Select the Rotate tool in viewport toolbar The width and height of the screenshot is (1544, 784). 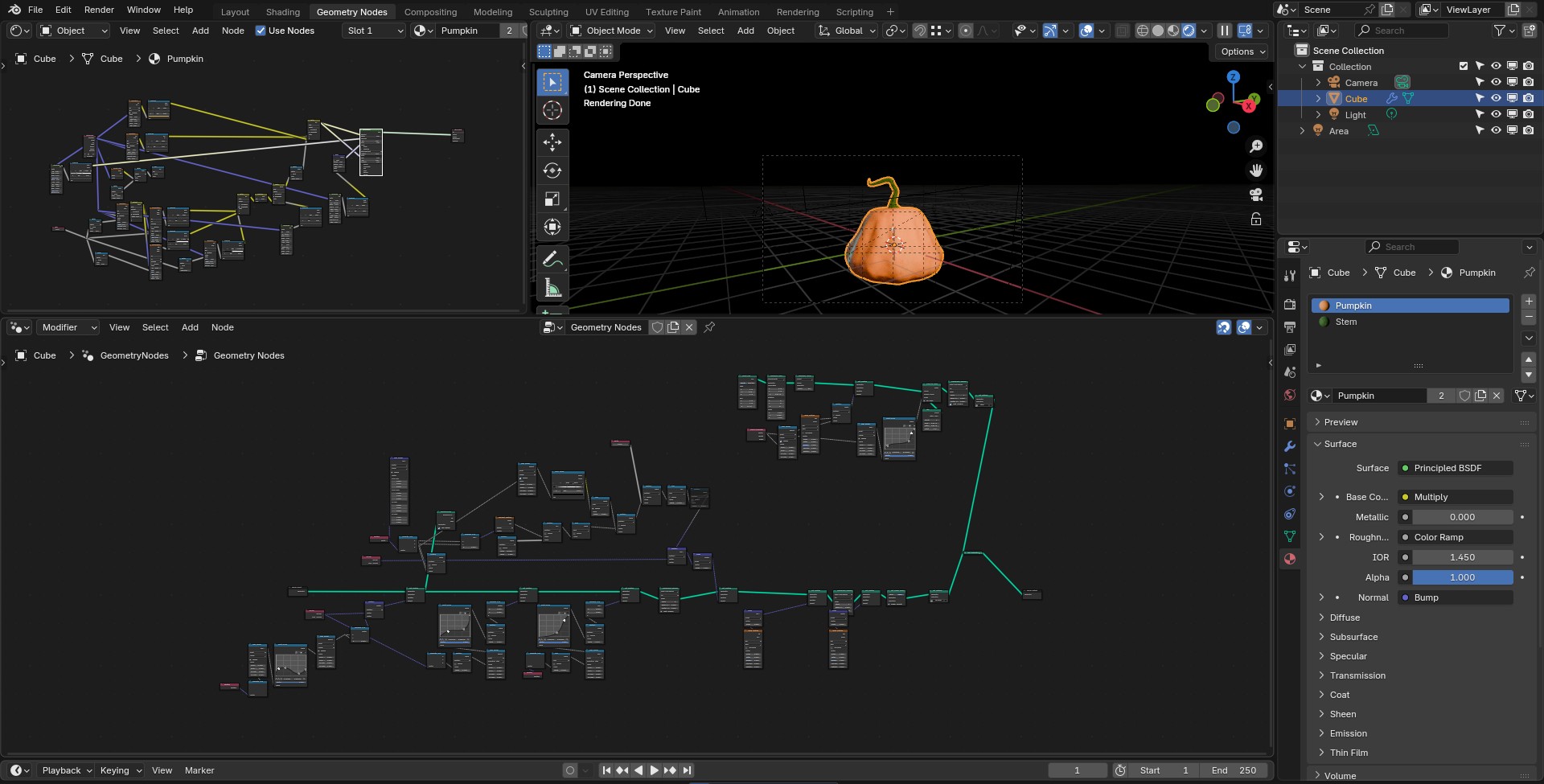[552, 170]
